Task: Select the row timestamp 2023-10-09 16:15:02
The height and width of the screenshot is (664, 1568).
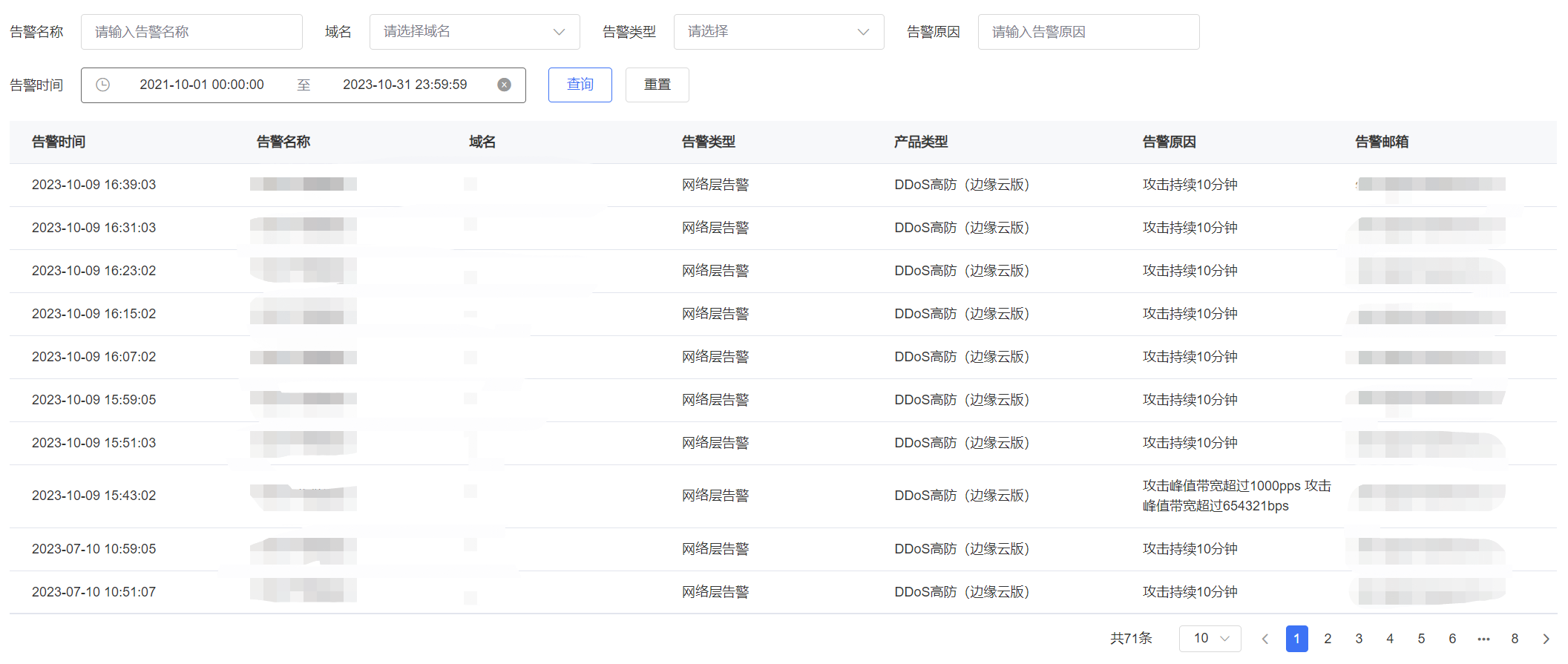Action: coord(94,314)
